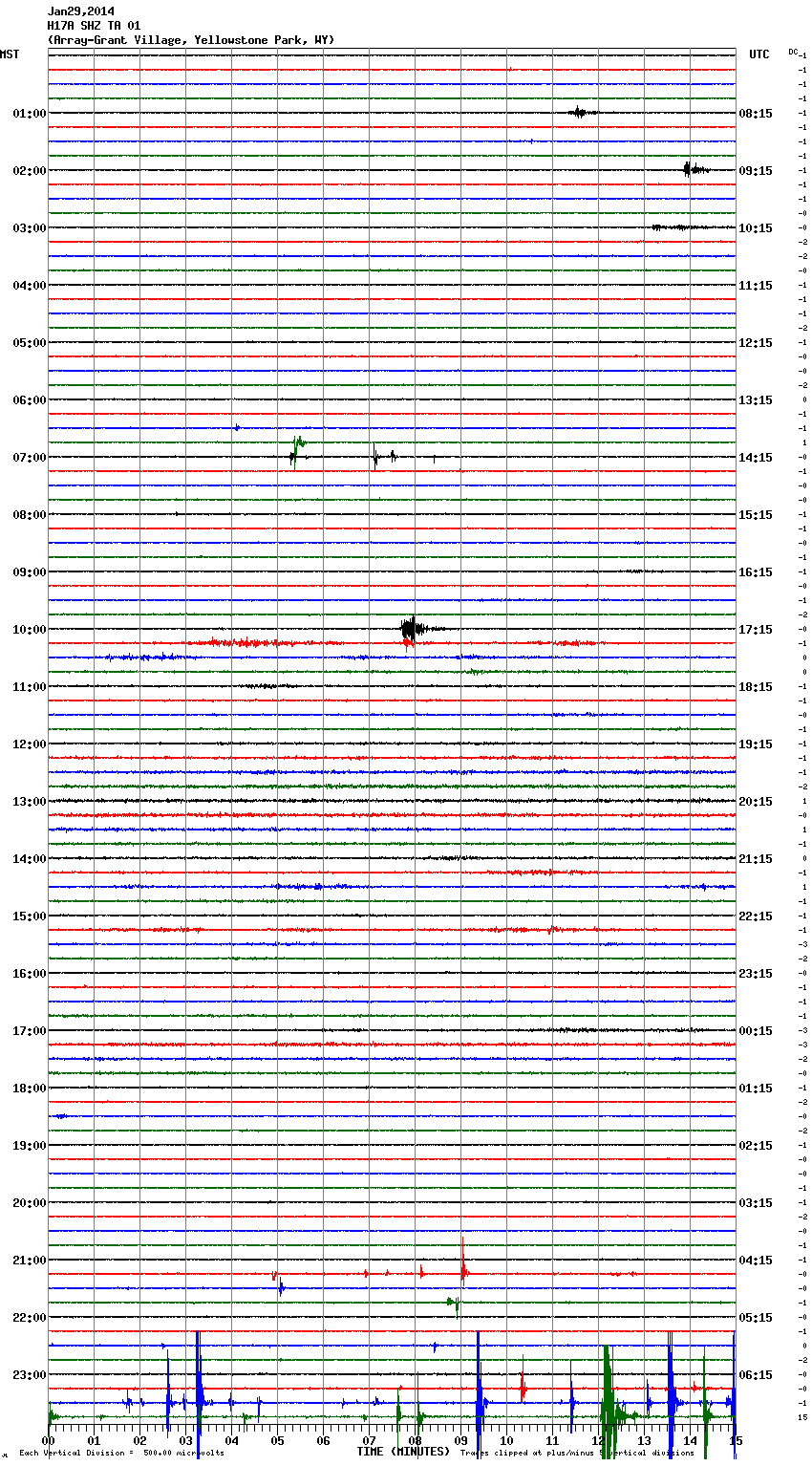Click the 06:15 UTC time label
The height and width of the screenshot is (1466, 812).
(756, 1375)
